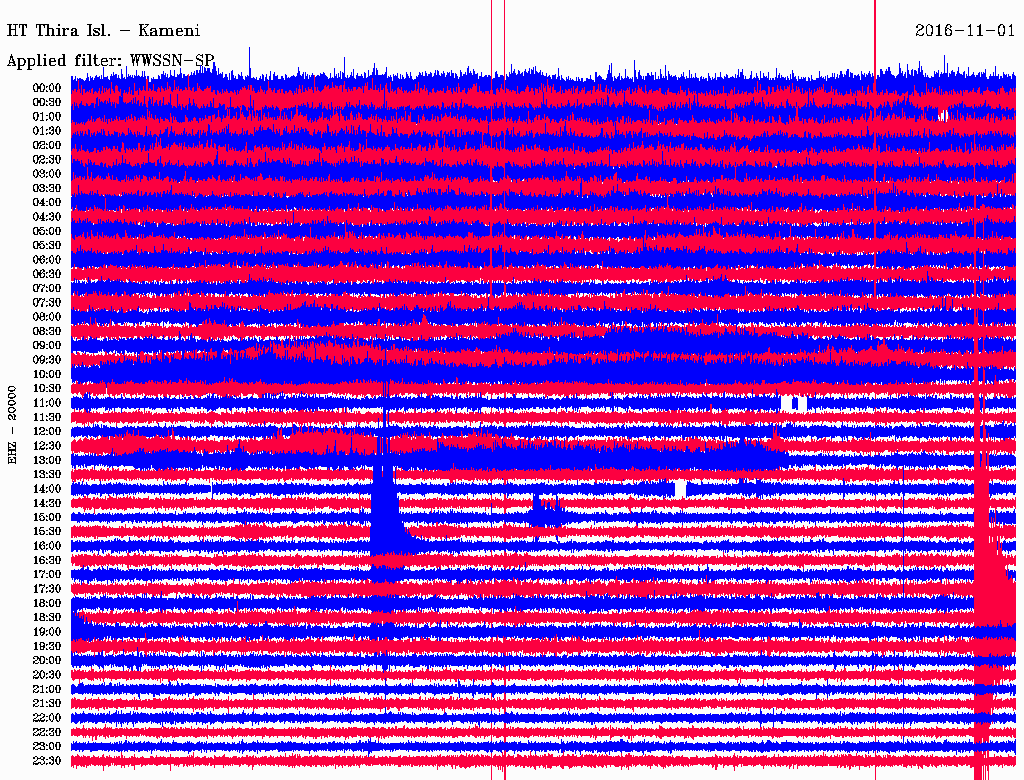
Task: Select the 00:00 time row label
Action: [47, 88]
